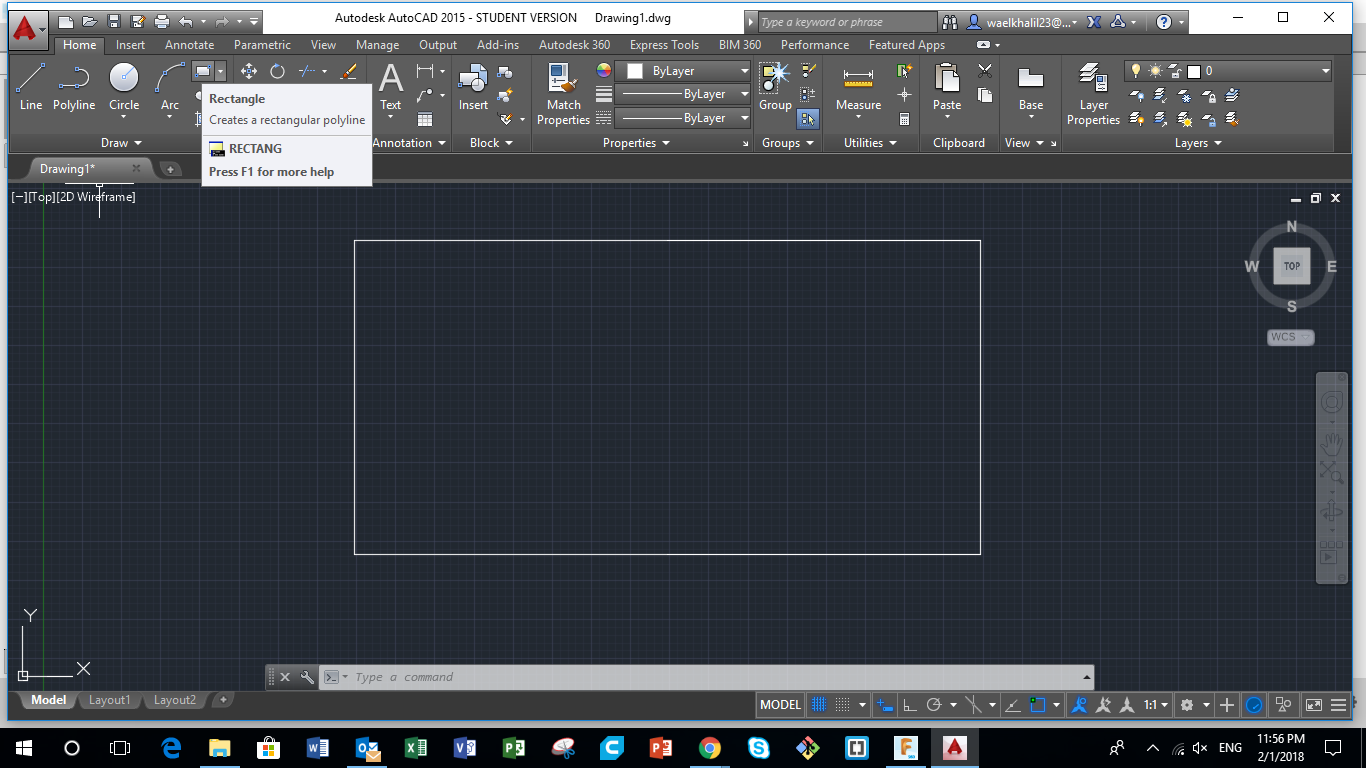
Task: Switch to the Layout1 tab
Action: [109, 700]
